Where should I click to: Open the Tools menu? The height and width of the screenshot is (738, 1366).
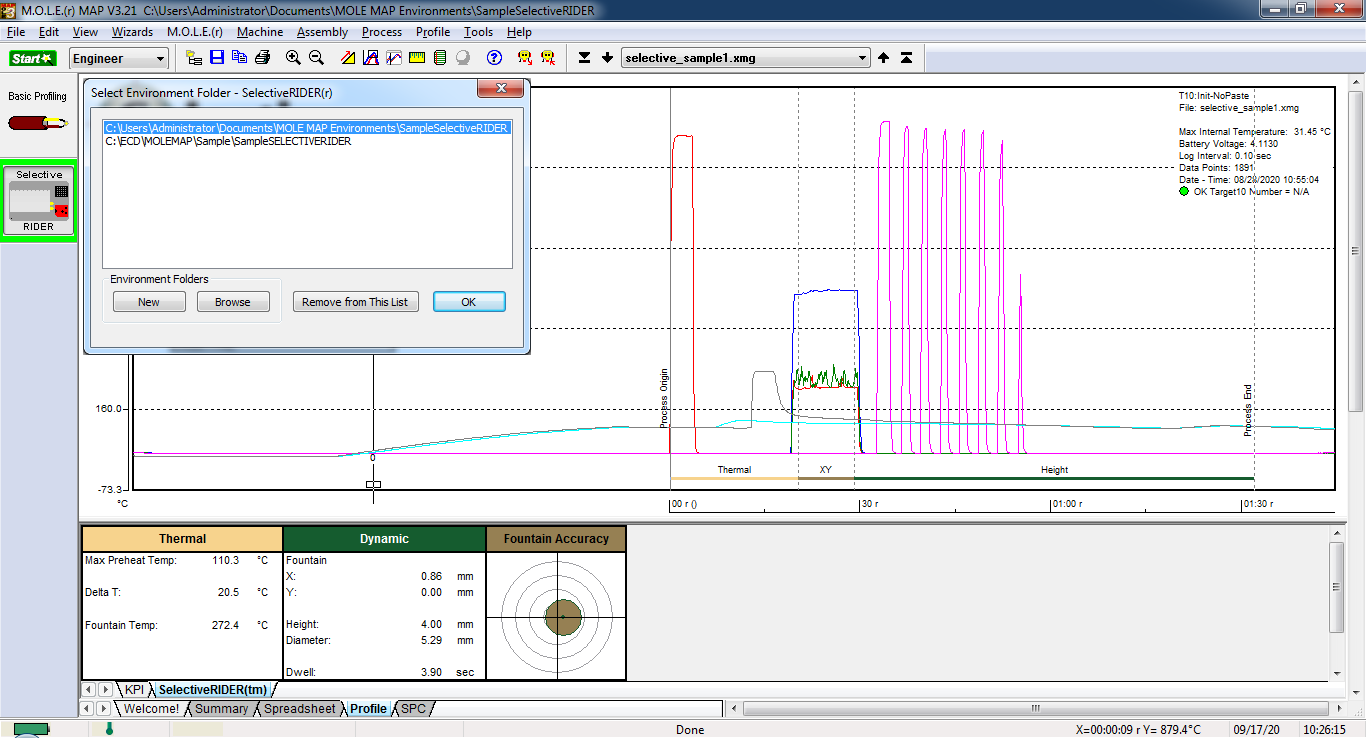point(479,32)
